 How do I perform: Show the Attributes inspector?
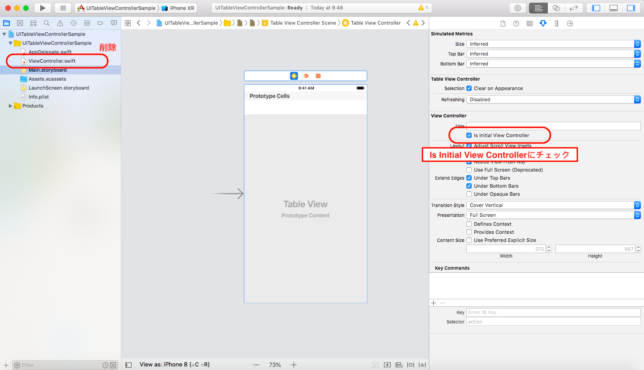coord(543,23)
